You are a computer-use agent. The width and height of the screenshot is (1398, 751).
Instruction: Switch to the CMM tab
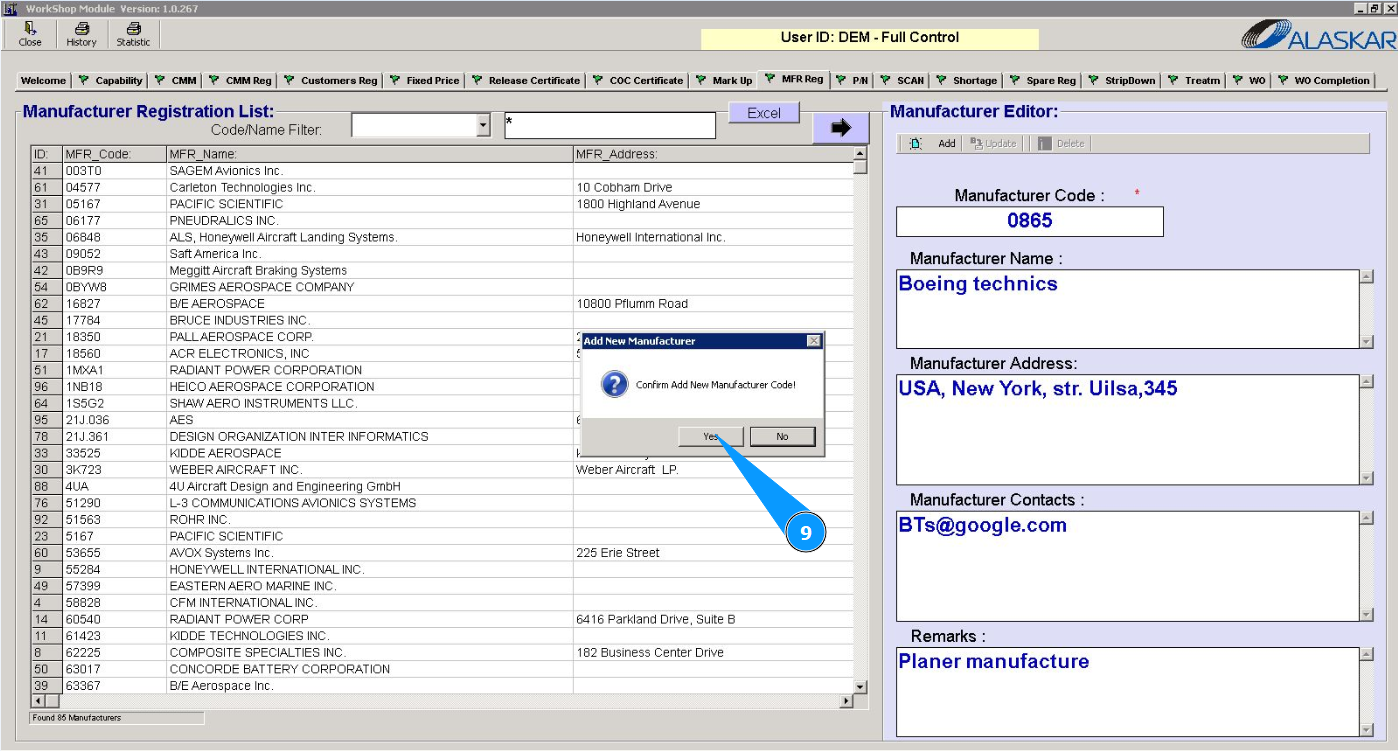[x=176, y=81]
